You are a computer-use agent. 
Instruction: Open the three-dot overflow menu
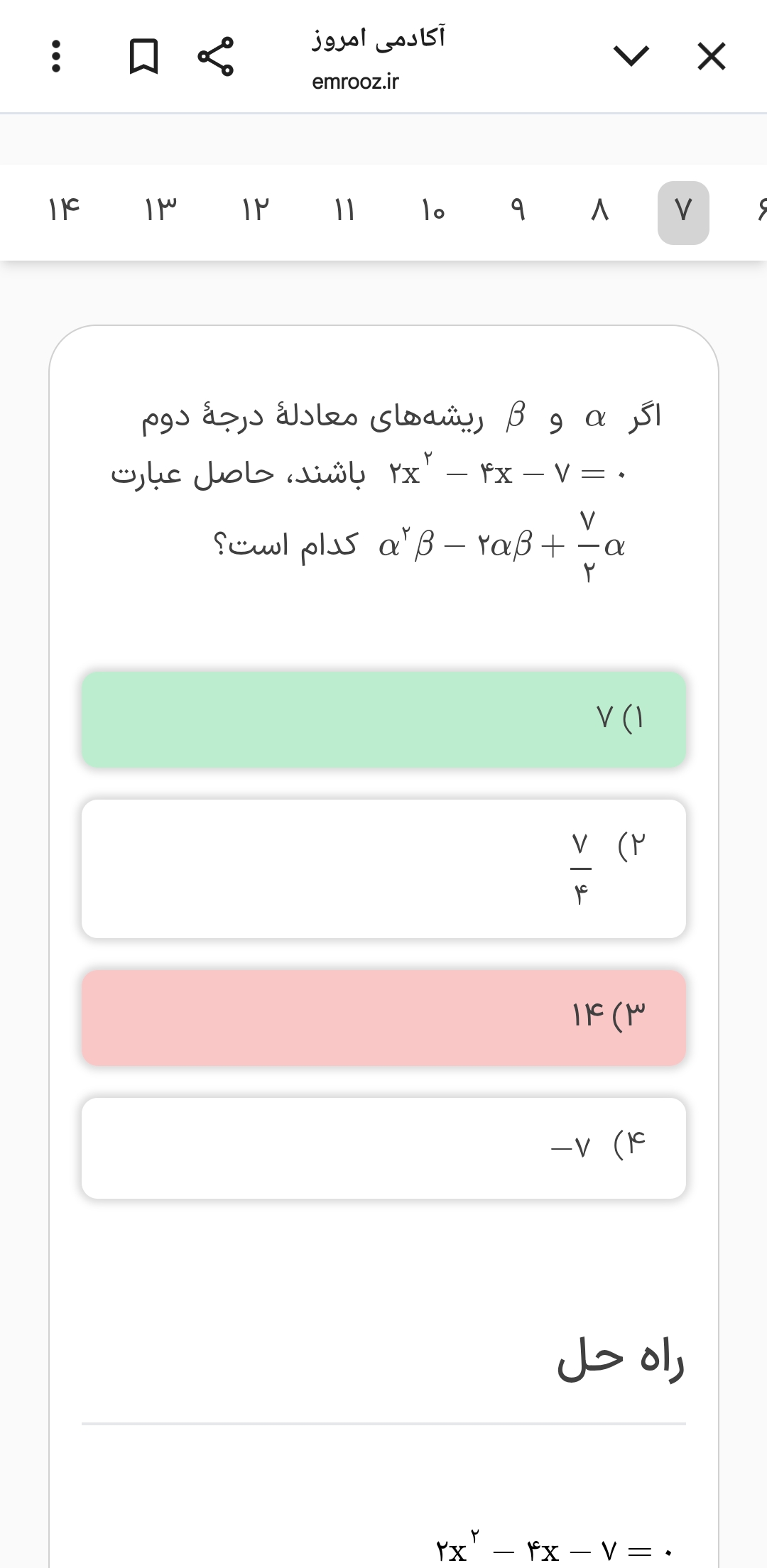(56, 56)
